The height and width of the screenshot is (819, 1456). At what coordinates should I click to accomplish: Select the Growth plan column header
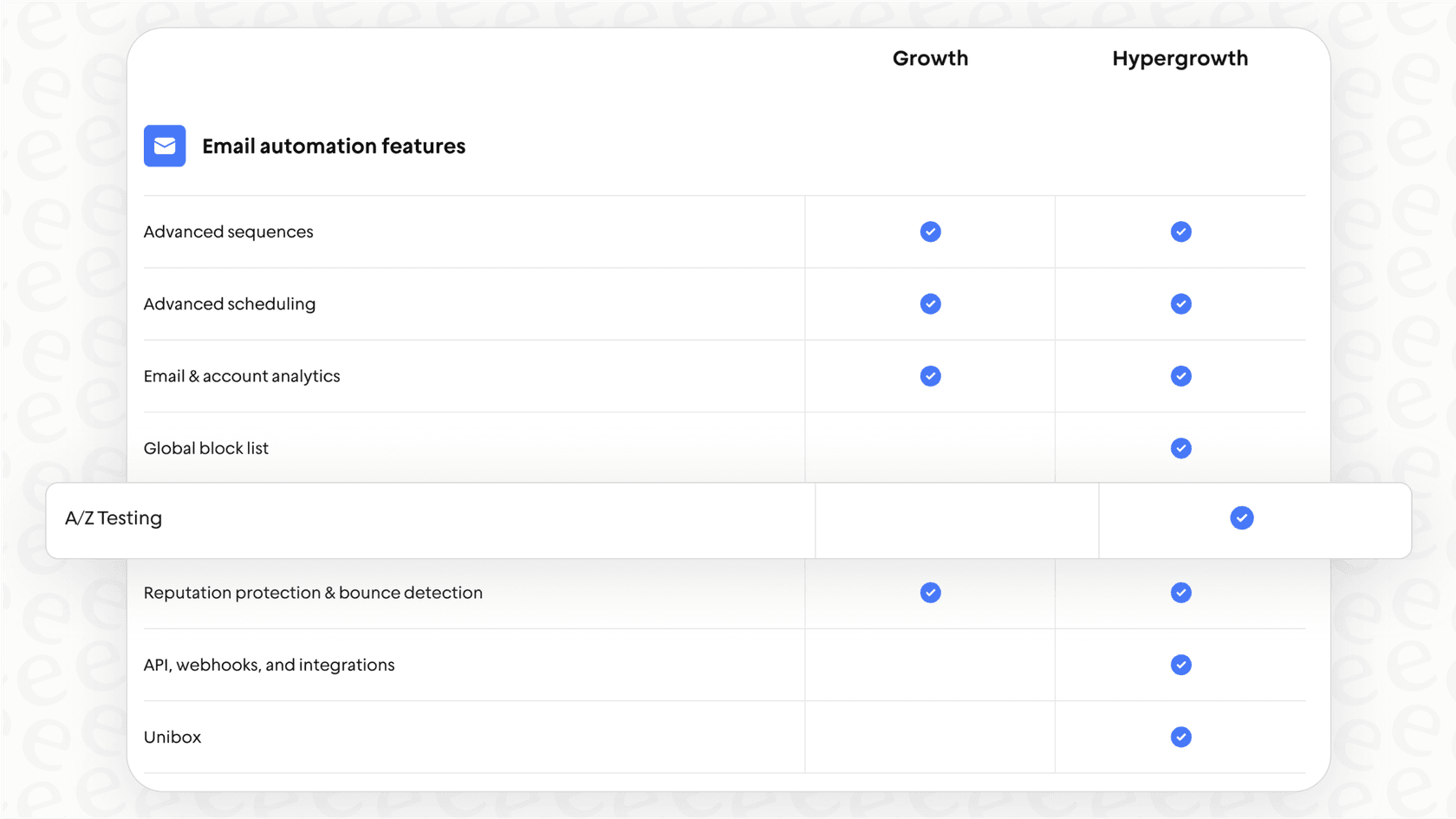(x=930, y=58)
